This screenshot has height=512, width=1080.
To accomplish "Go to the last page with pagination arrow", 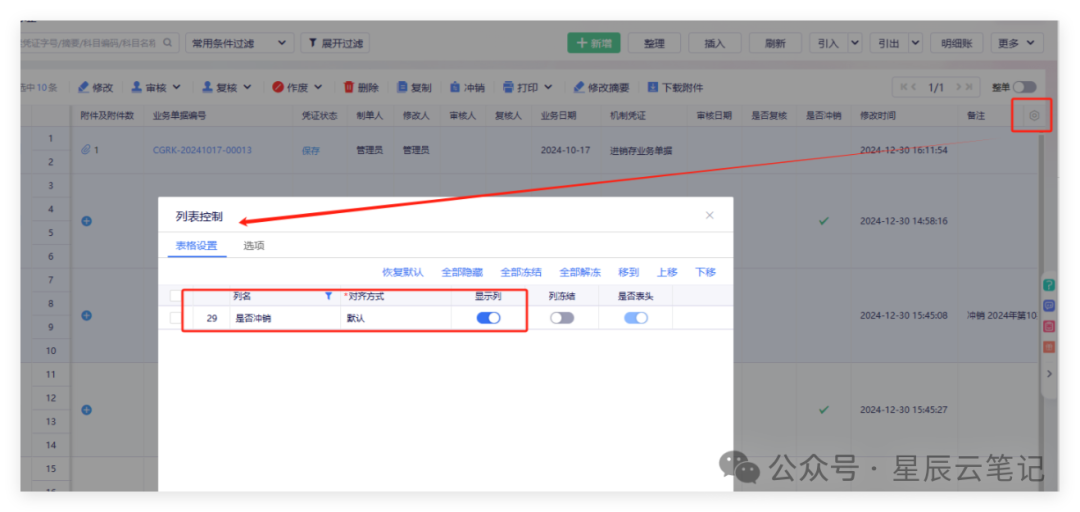I will pyautogui.click(x=968, y=87).
